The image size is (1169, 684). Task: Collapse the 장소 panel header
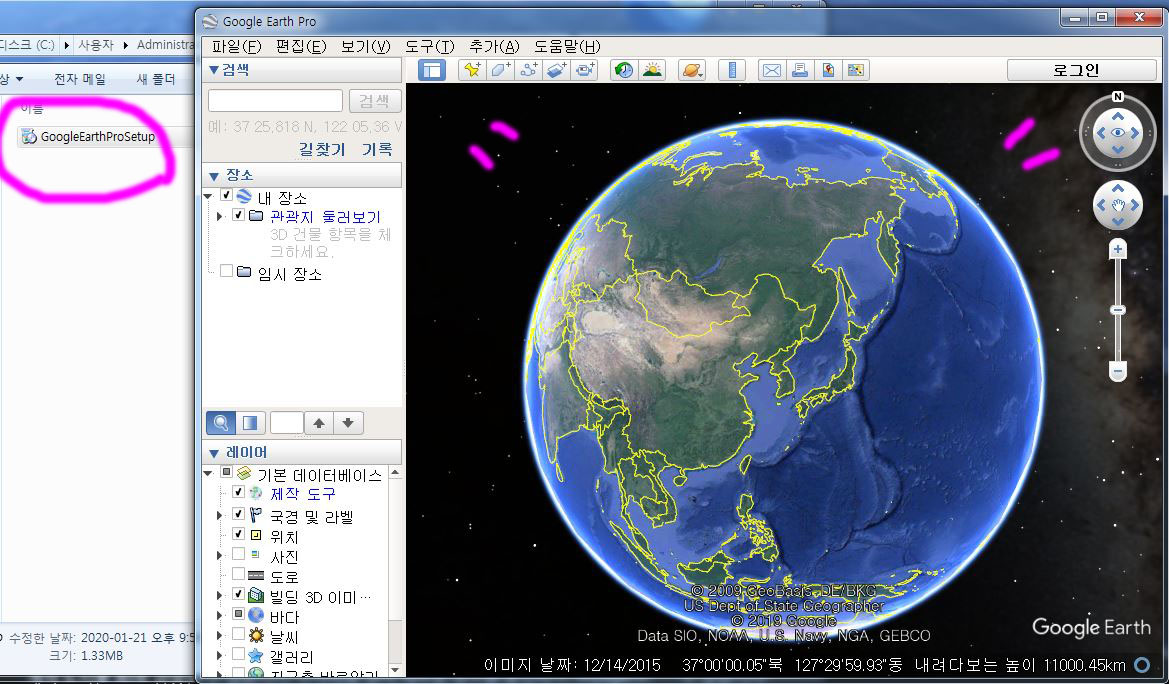coord(302,175)
